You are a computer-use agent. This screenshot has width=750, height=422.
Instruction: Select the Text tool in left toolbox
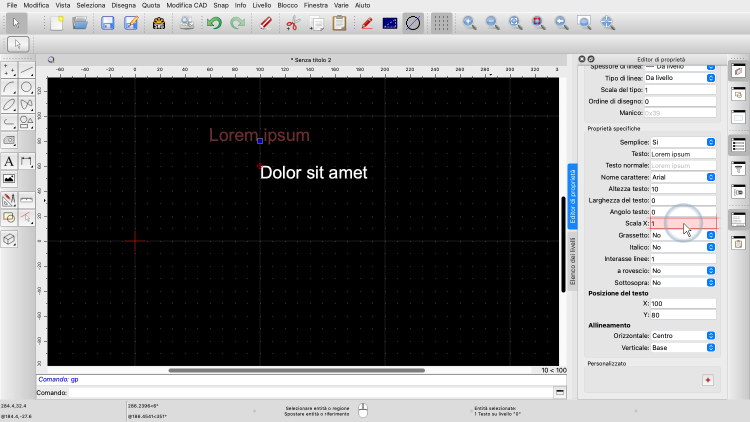[9, 161]
